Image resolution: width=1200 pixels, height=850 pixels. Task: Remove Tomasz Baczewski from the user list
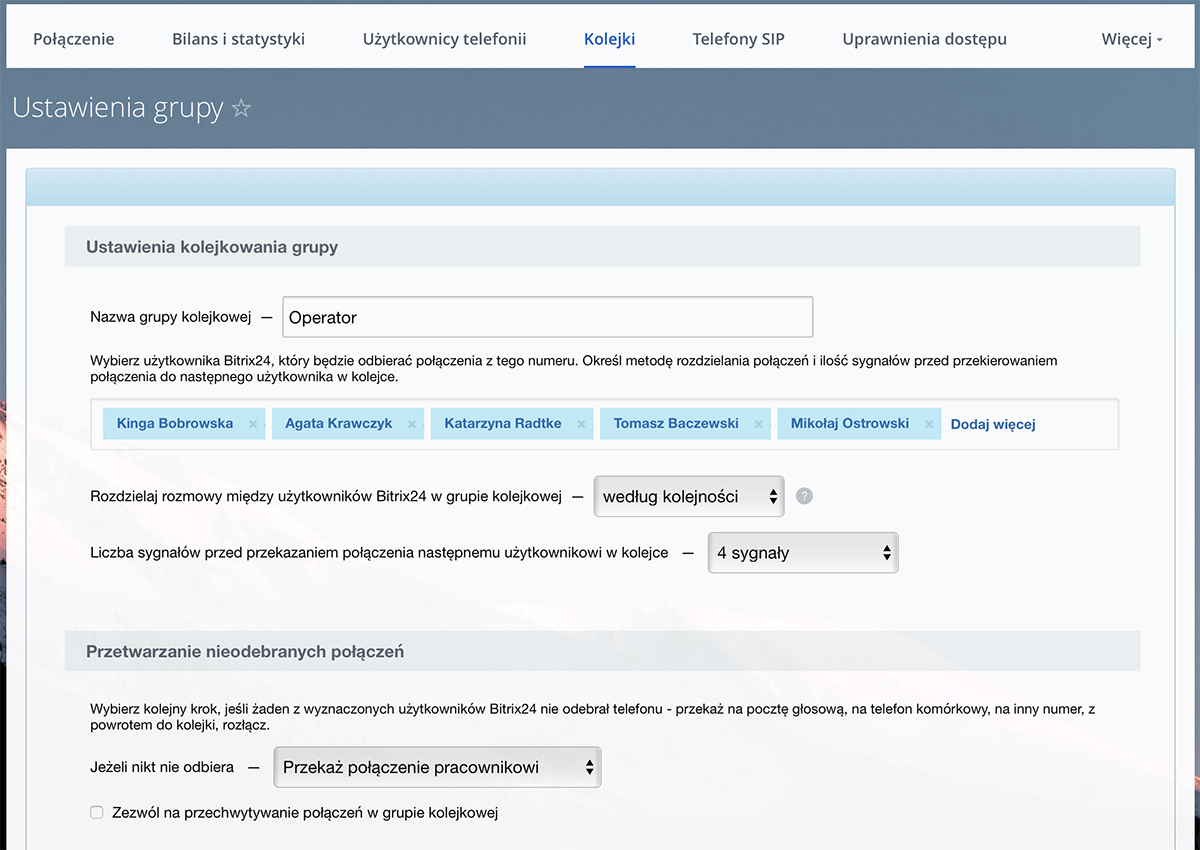click(x=758, y=424)
